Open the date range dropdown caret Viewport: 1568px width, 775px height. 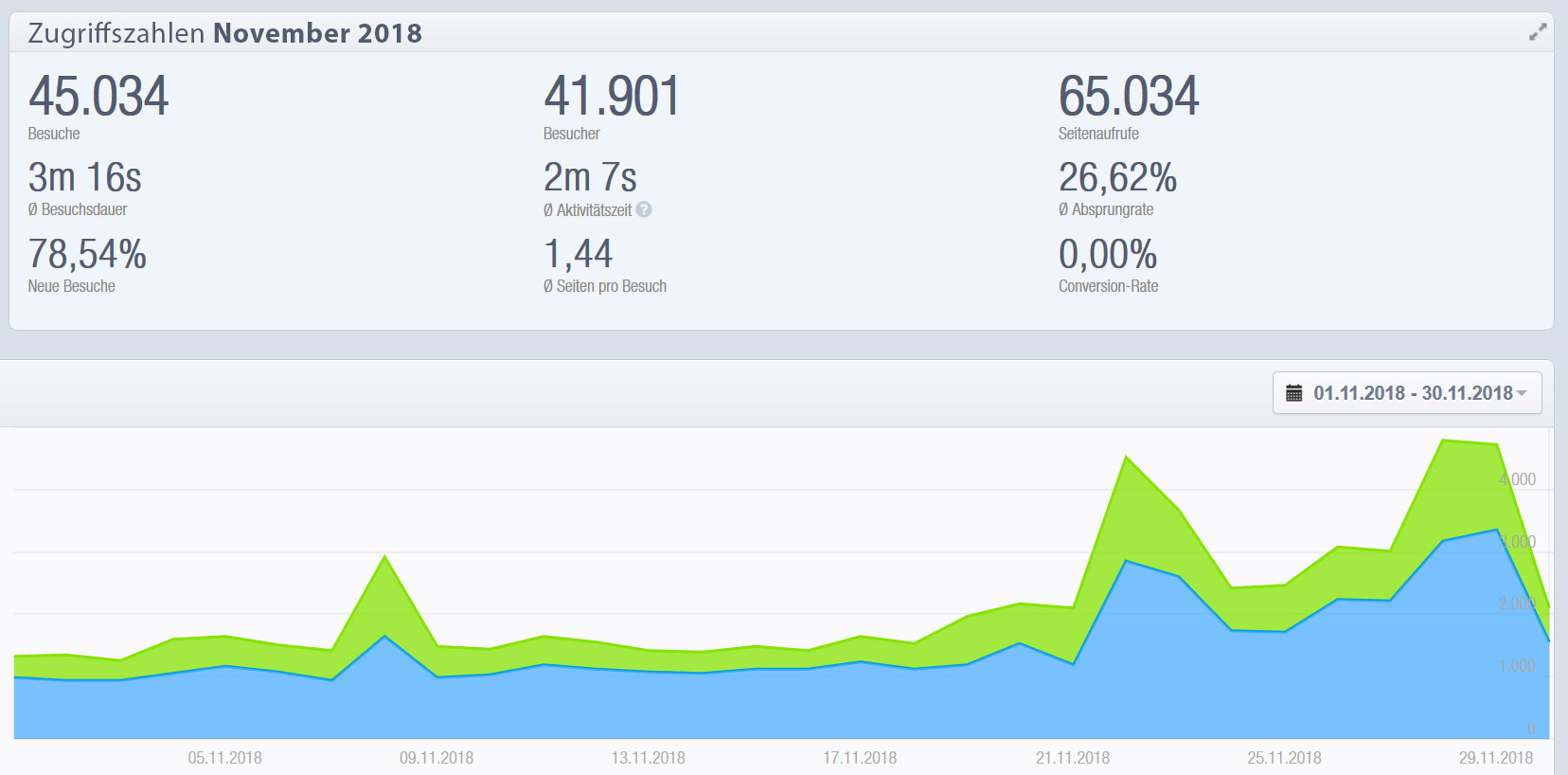click(x=1522, y=393)
